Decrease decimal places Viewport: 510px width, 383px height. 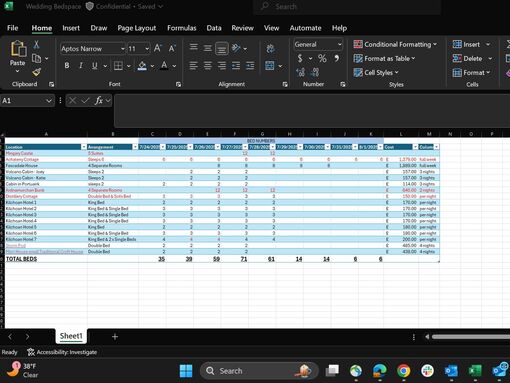(x=315, y=72)
